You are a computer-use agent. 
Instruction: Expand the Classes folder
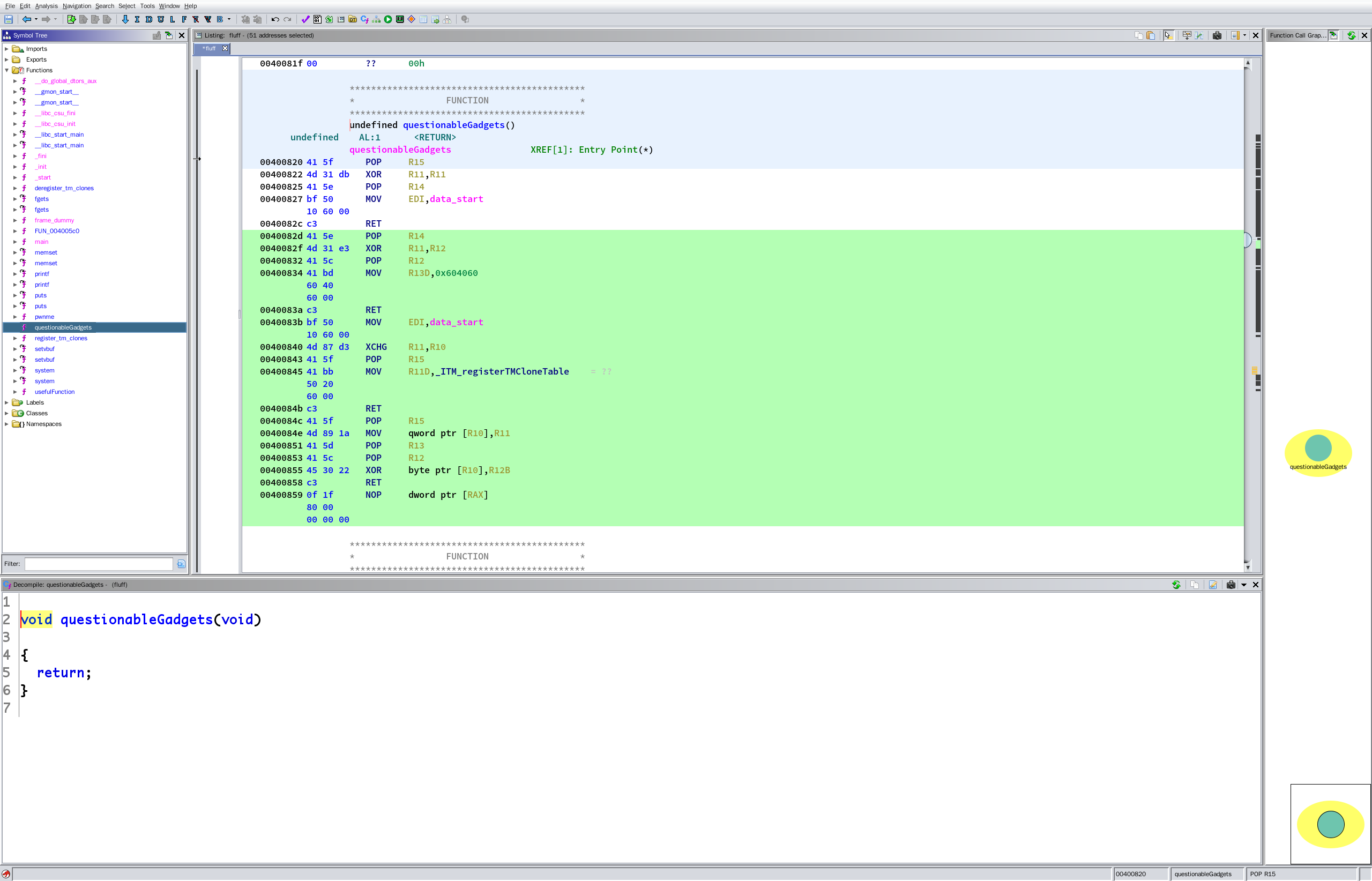[x=7, y=414]
